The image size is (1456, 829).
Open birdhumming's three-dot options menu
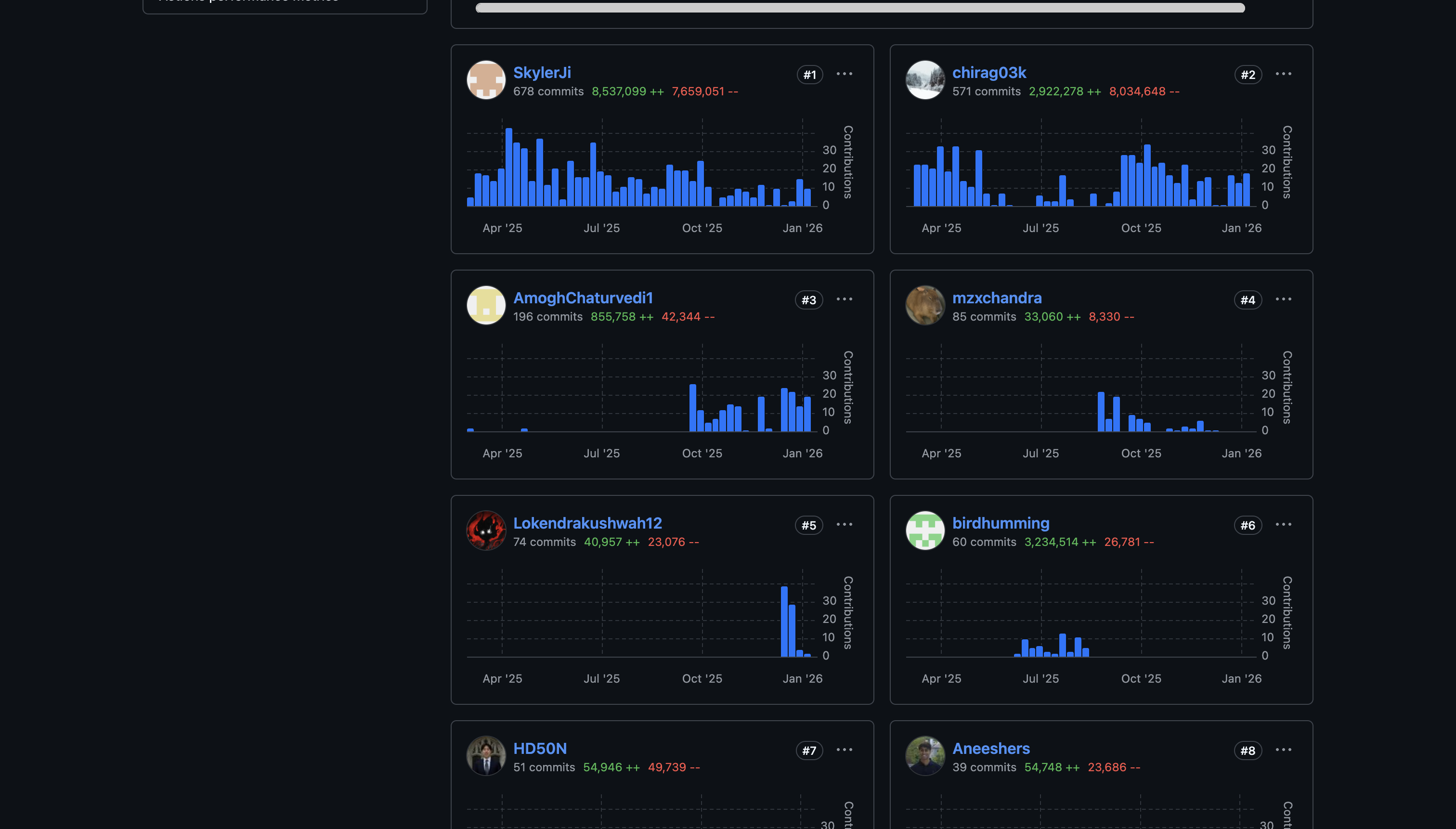(x=1283, y=524)
